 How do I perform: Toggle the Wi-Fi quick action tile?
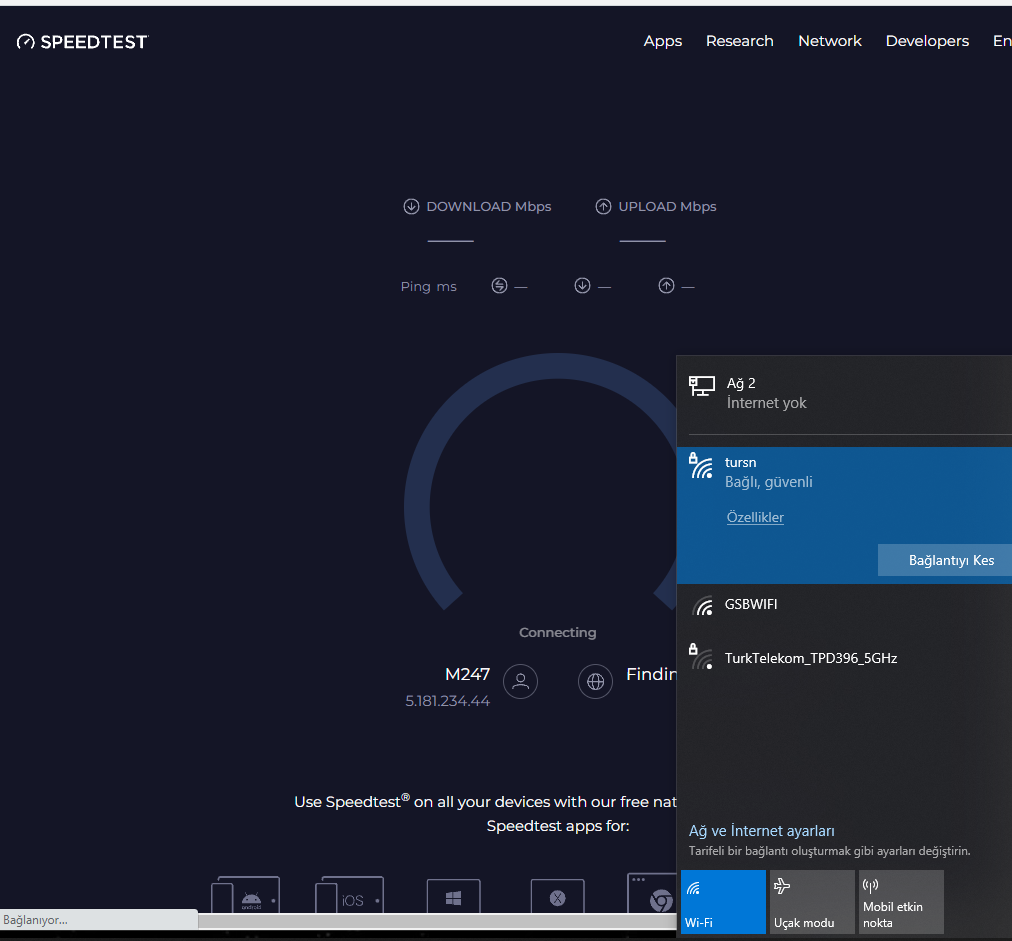[x=723, y=902]
